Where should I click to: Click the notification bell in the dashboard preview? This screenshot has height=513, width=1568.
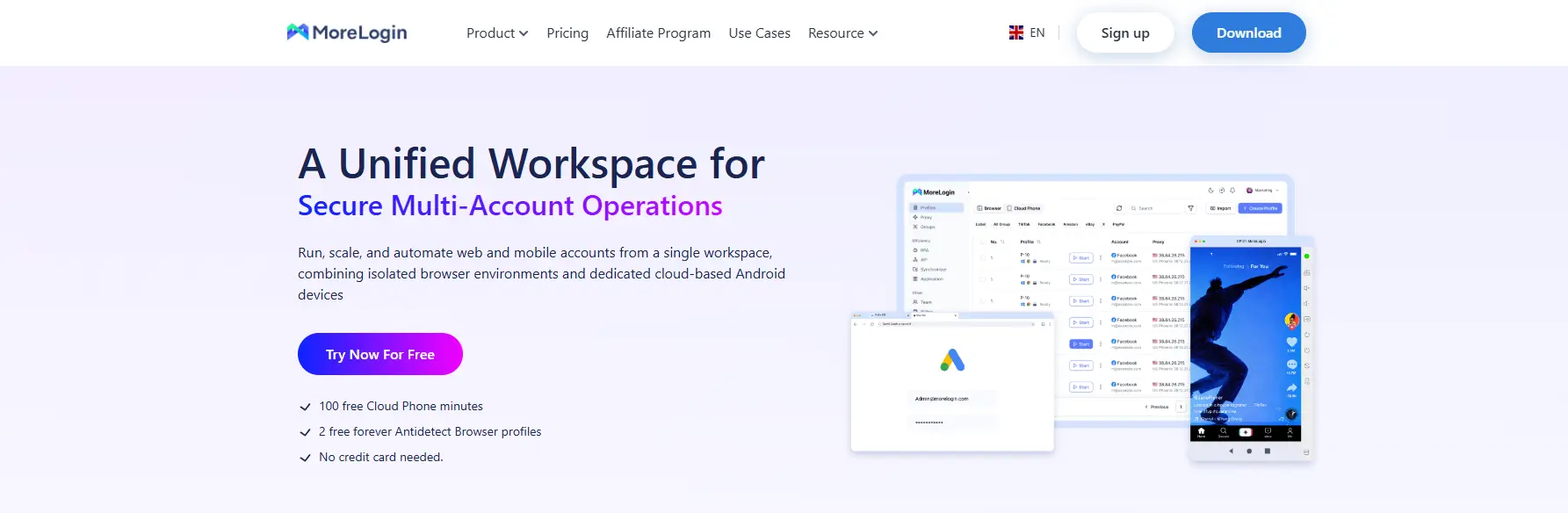(x=1232, y=190)
